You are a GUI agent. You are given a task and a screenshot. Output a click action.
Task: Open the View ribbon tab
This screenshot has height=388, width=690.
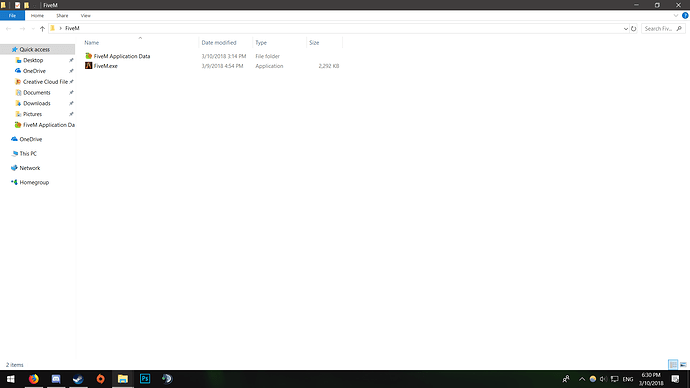[85, 15]
